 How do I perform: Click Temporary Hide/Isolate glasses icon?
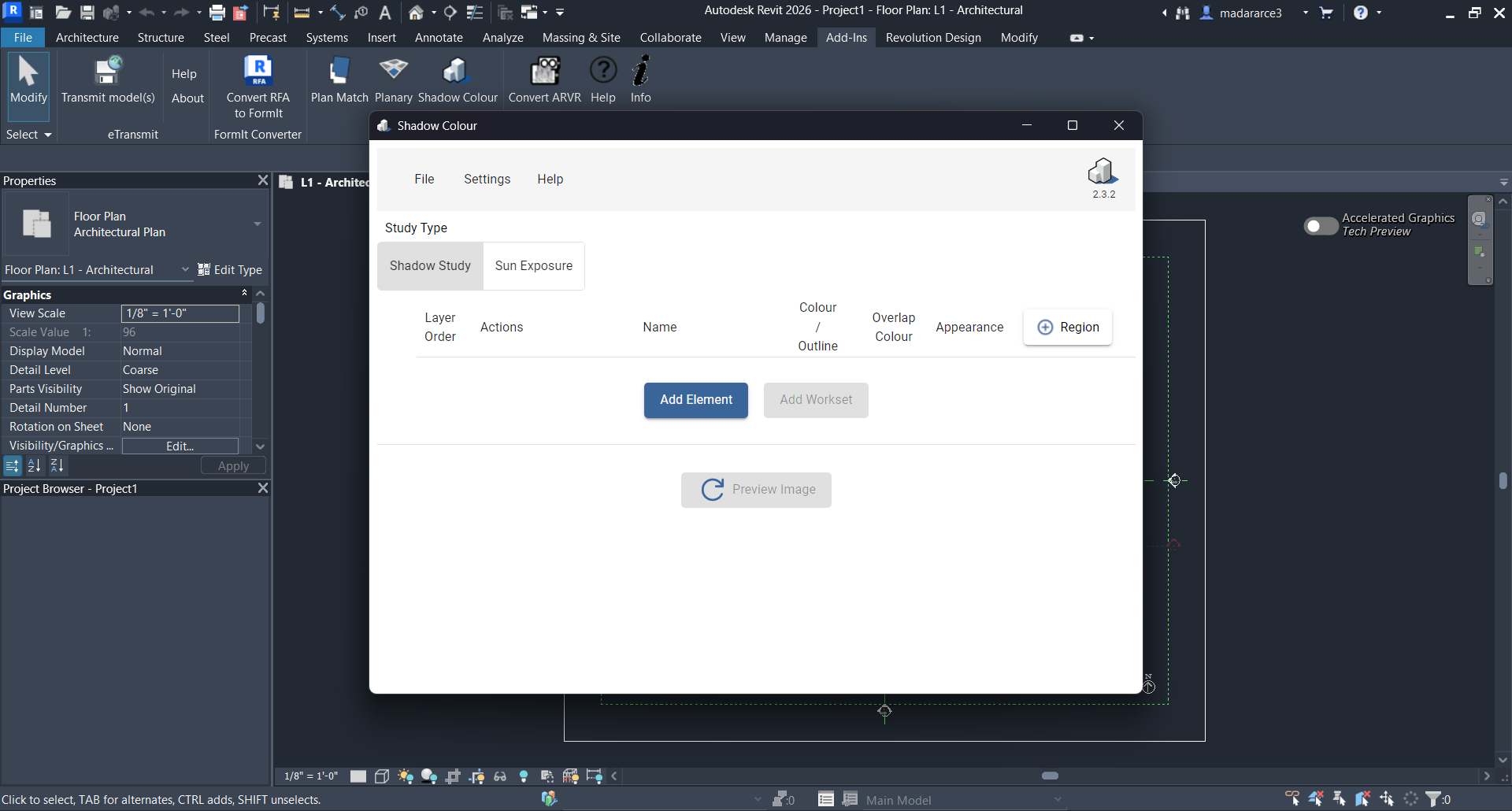[500, 776]
